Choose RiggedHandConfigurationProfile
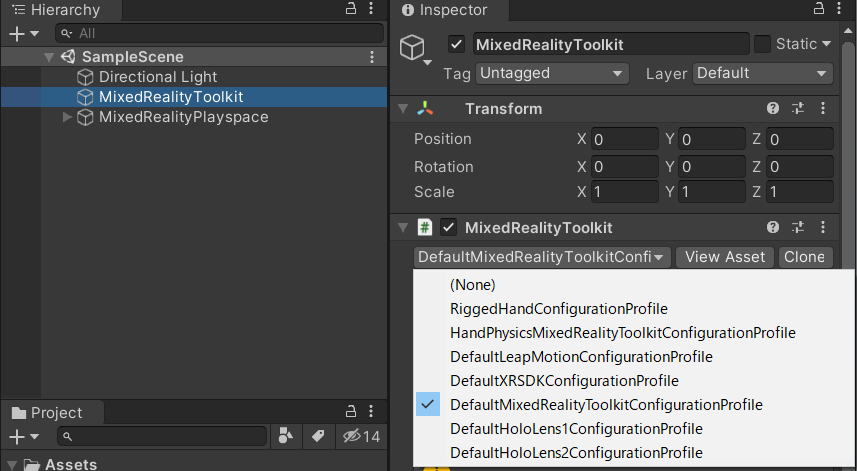 pyautogui.click(x=635, y=309)
